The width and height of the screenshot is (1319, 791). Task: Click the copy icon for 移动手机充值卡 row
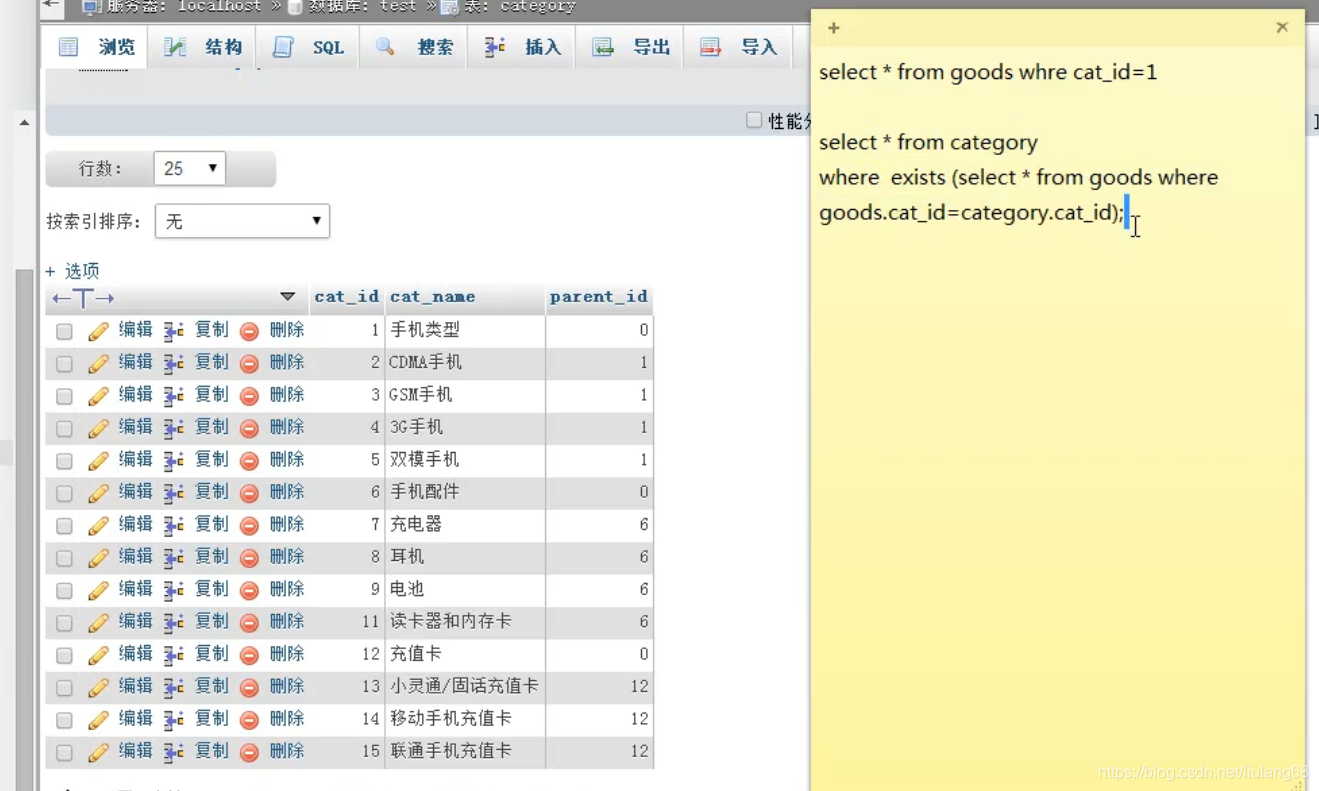[x=174, y=720]
